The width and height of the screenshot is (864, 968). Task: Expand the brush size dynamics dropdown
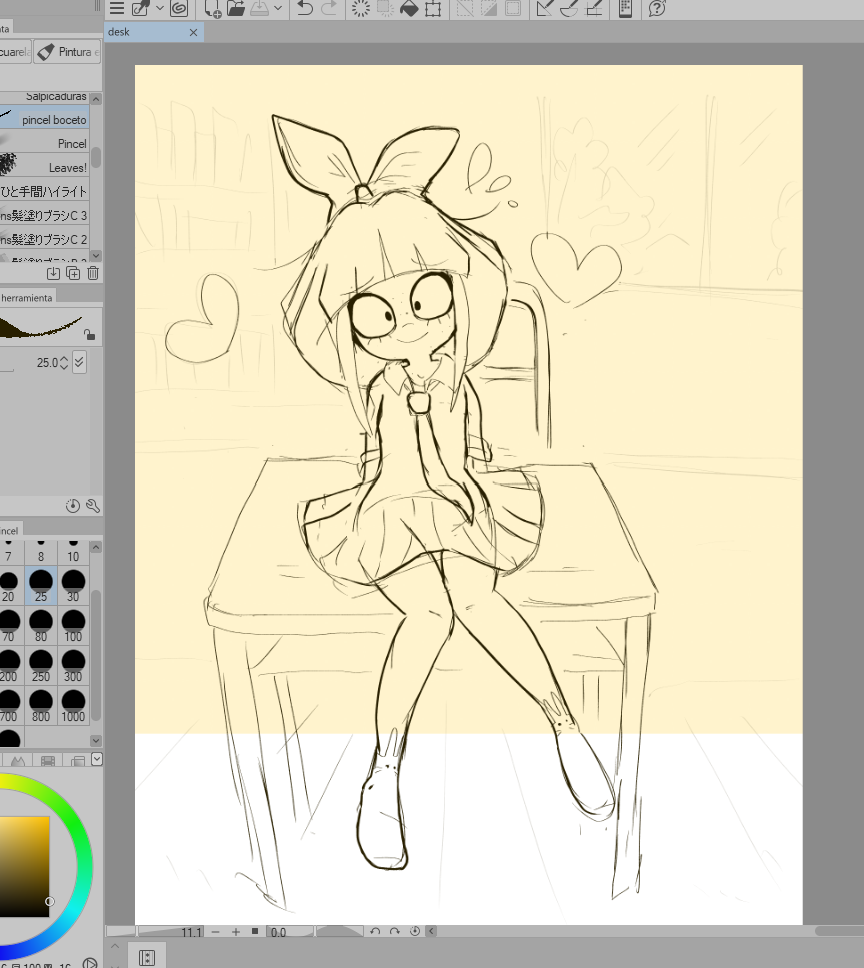point(79,362)
